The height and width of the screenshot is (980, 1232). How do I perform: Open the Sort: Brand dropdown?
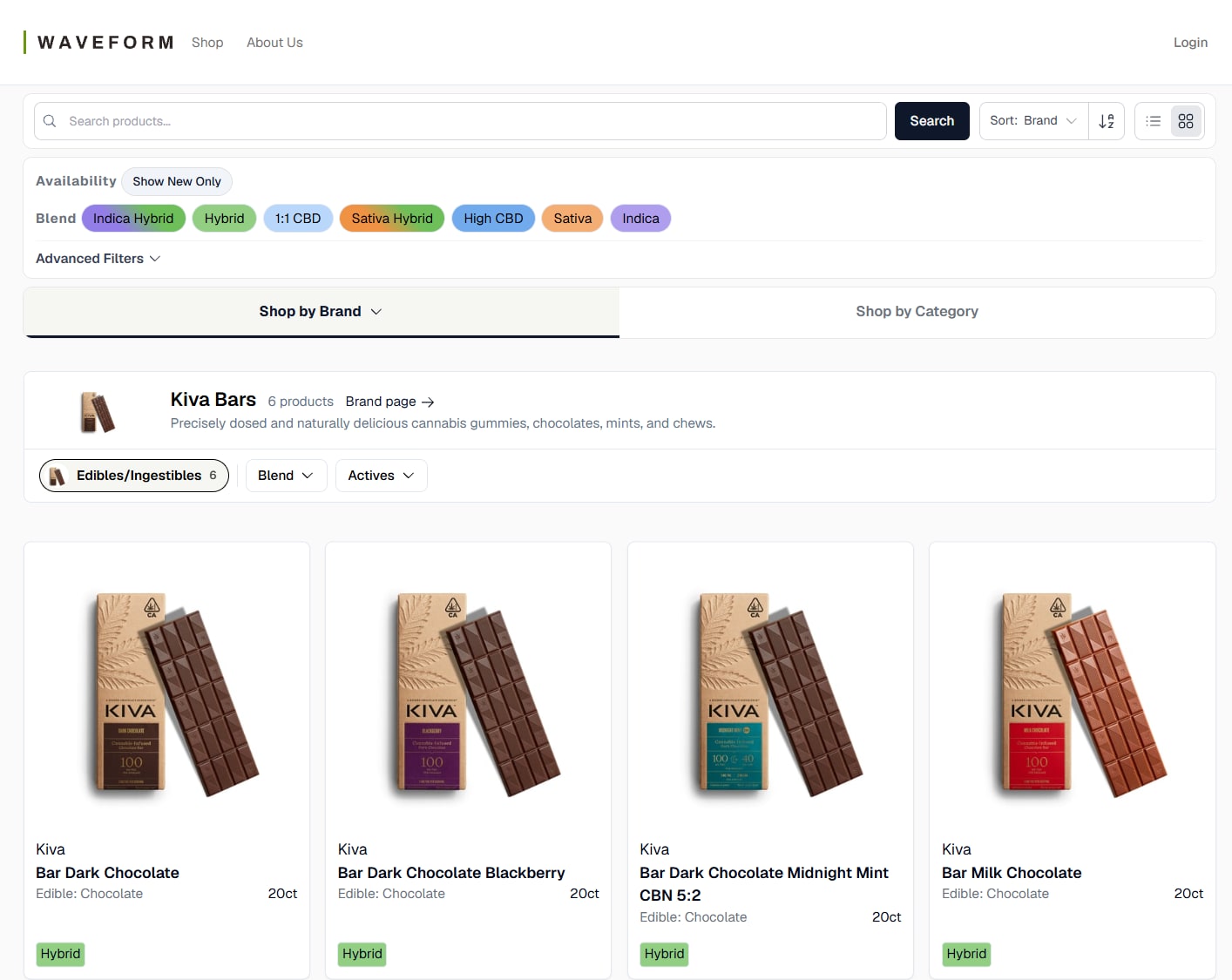[1033, 121]
